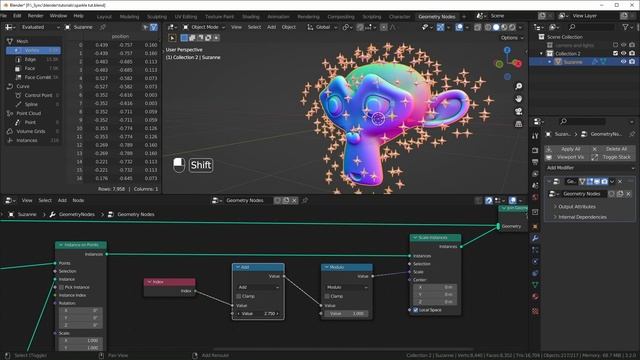Click the Toggle Stack button

coord(613,157)
